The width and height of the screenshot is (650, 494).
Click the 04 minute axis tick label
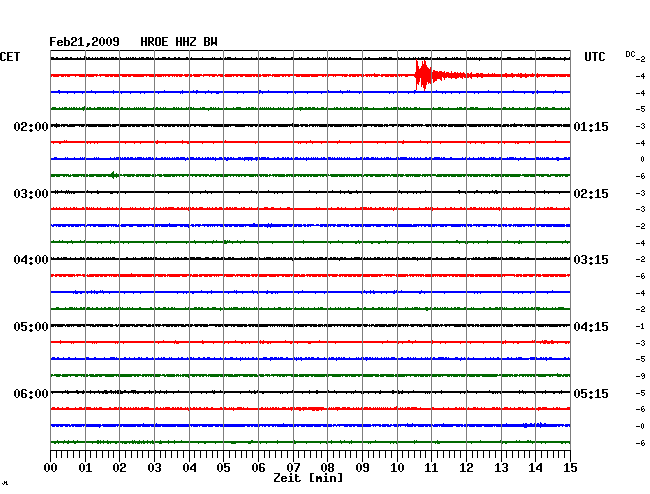click(x=189, y=468)
